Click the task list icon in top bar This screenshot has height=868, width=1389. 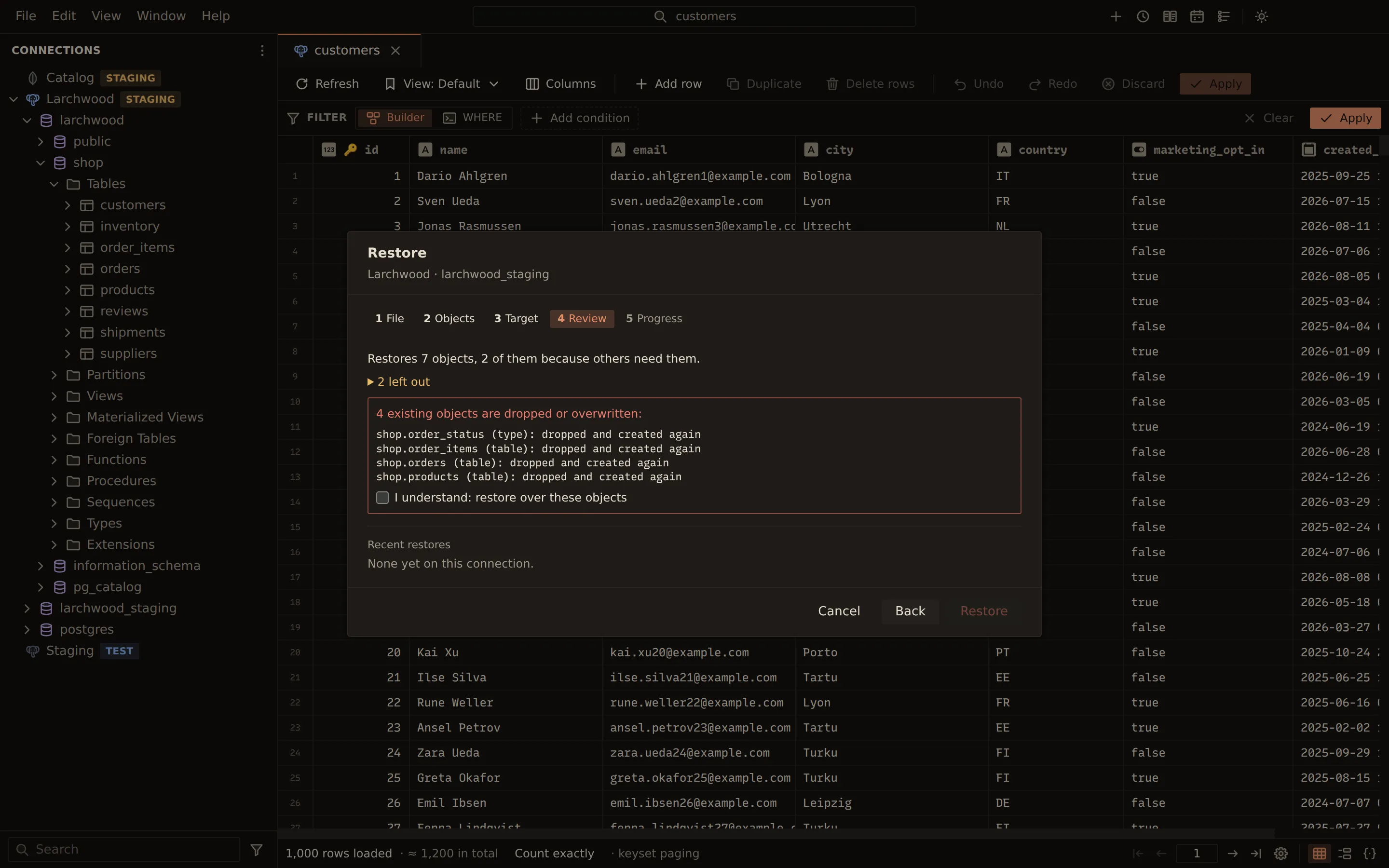pos(1224,17)
